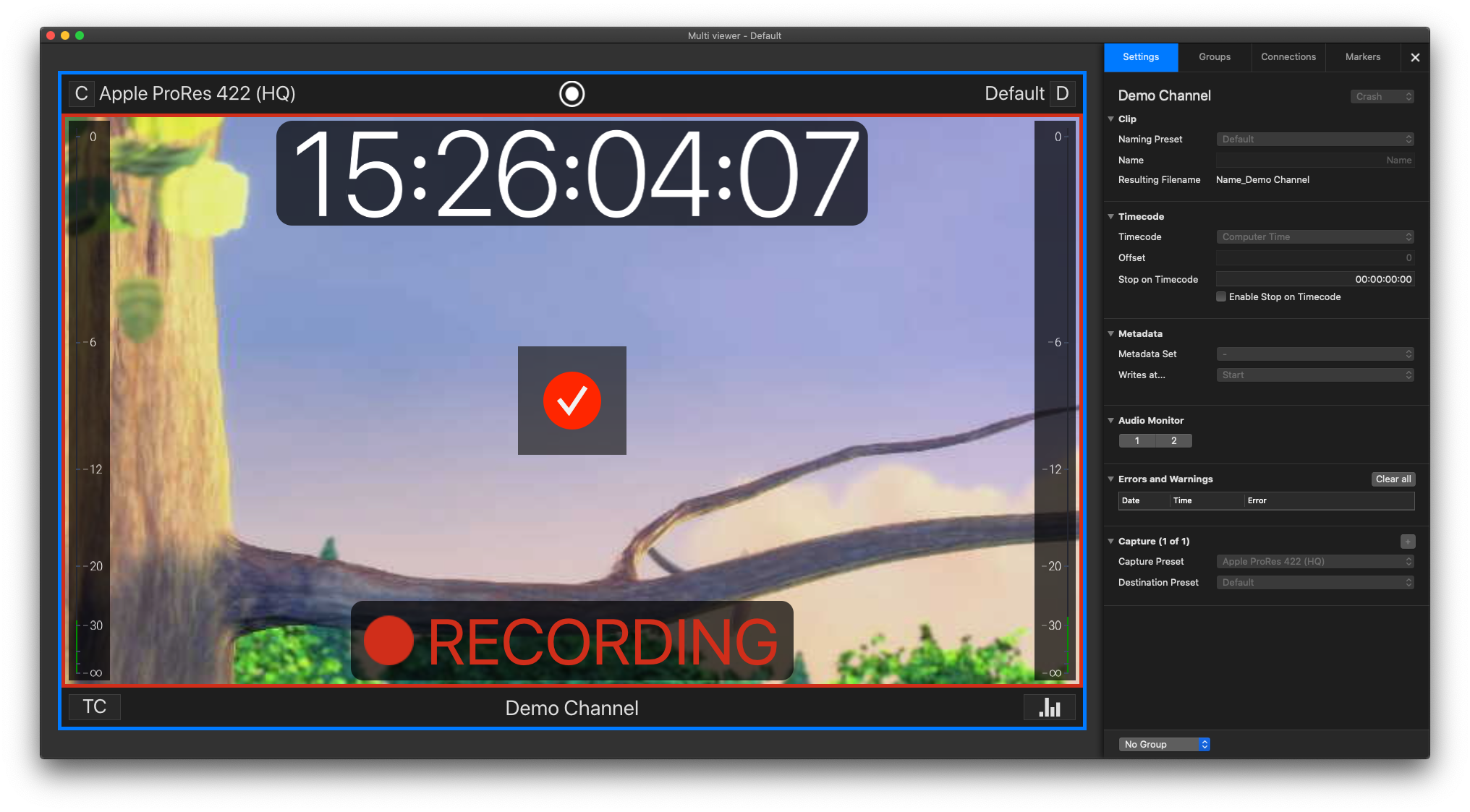Open the Timecode source dropdown
Viewport: 1470px width, 812px height.
(1315, 237)
